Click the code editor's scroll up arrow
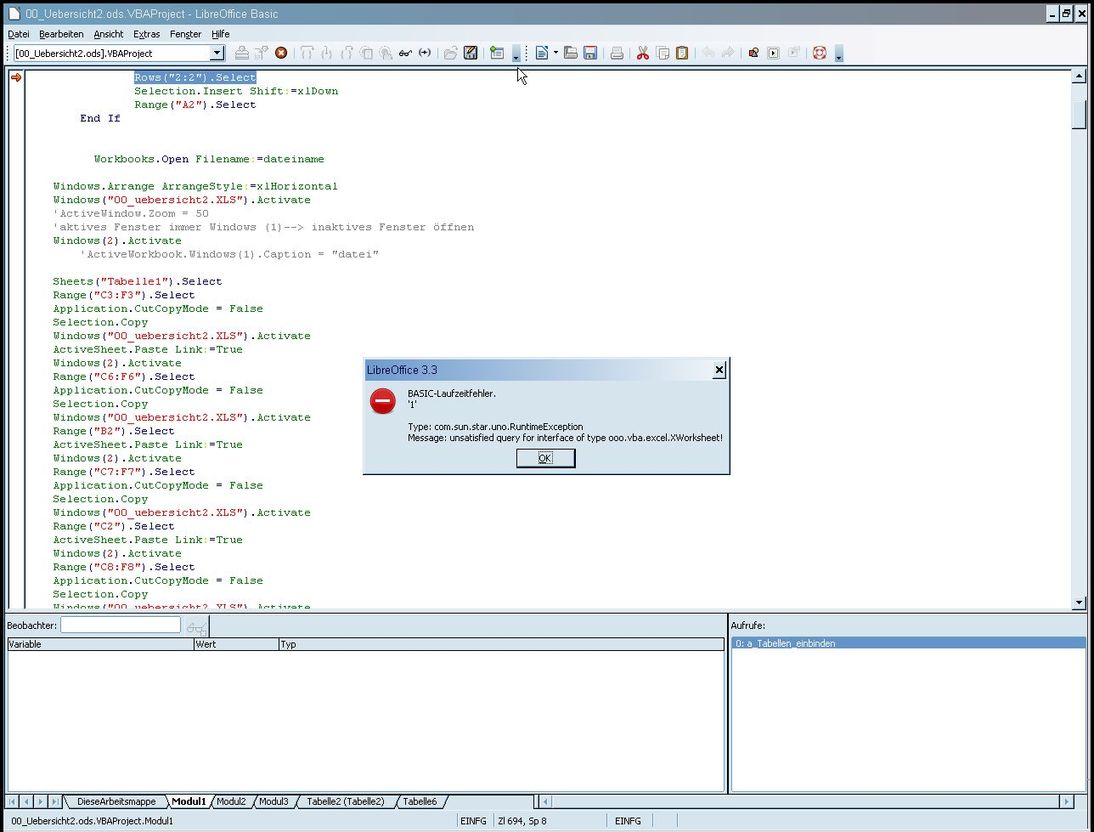The image size is (1094, 832). click(x=1079, y=76)
